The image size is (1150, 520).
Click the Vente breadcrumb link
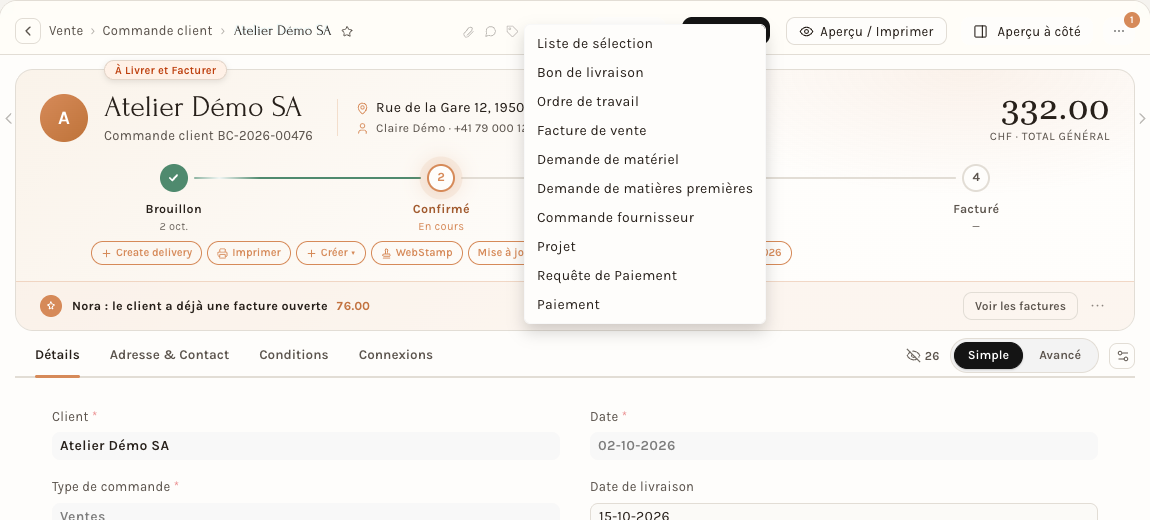coord(66,32)
